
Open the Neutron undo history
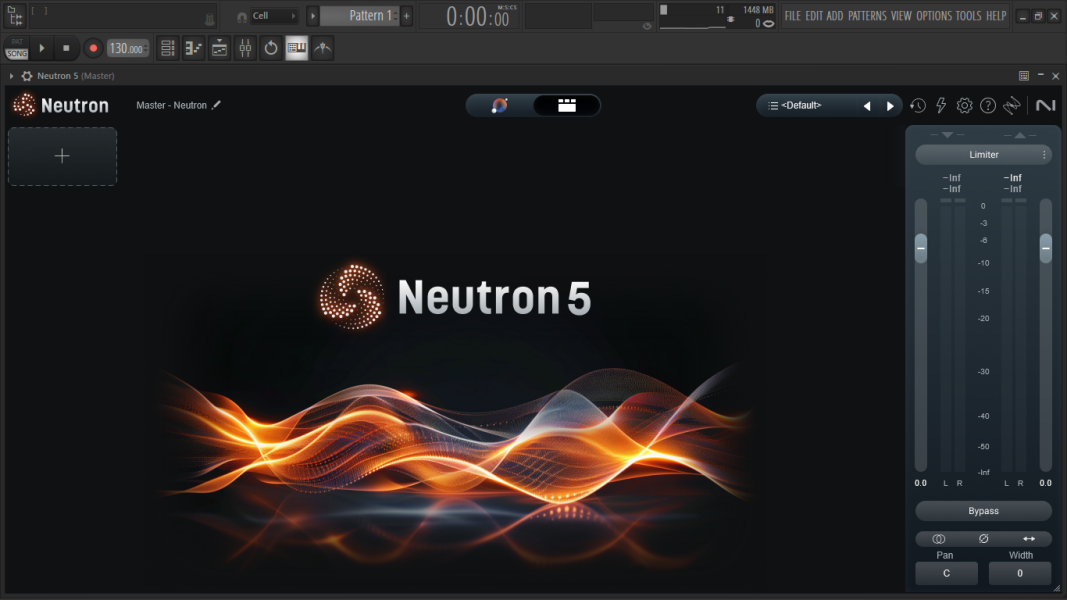917,106
